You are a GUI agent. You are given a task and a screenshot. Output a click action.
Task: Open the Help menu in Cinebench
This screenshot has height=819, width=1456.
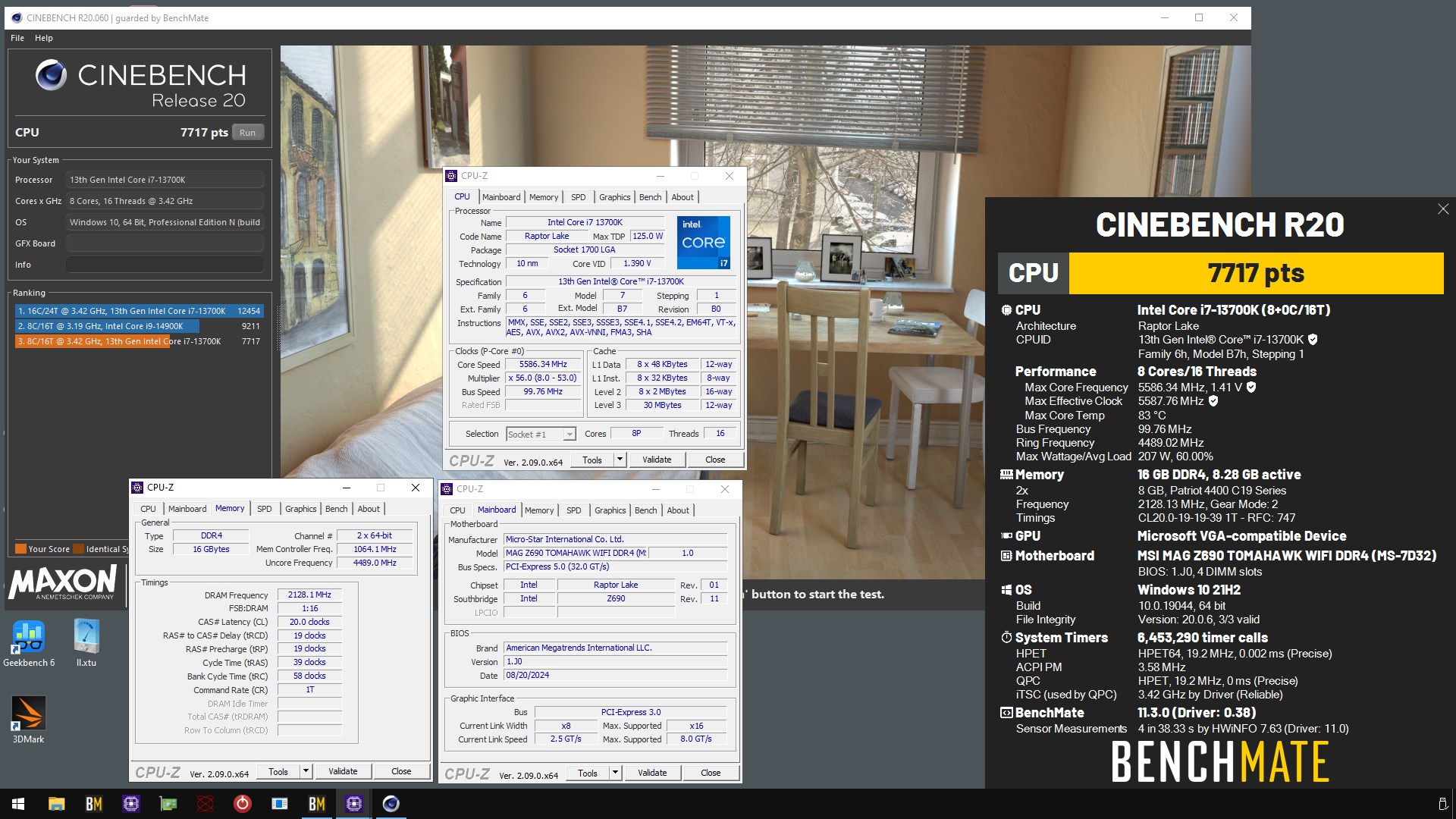point(44,38)
